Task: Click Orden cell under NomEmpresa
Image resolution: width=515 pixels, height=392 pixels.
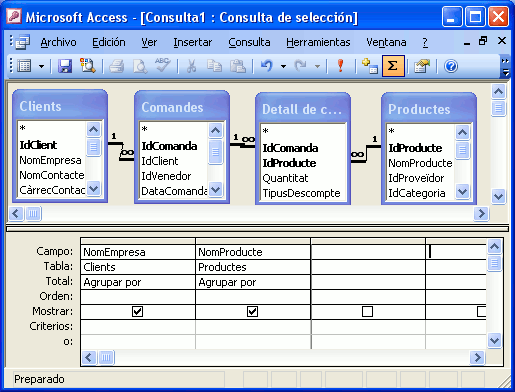Action: click(138, 297)
